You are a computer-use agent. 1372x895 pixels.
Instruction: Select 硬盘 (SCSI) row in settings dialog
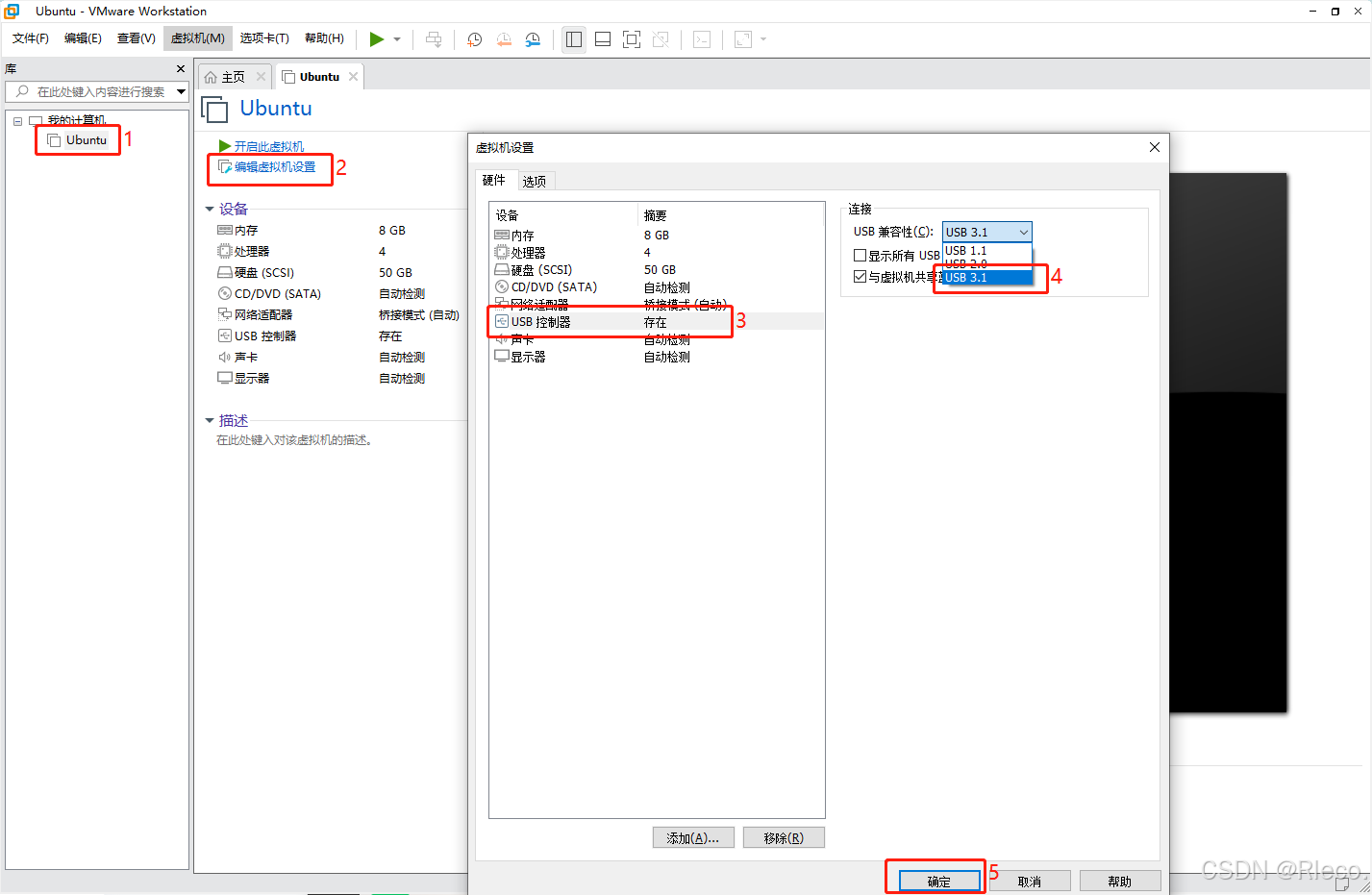click(x=657, y=270)
